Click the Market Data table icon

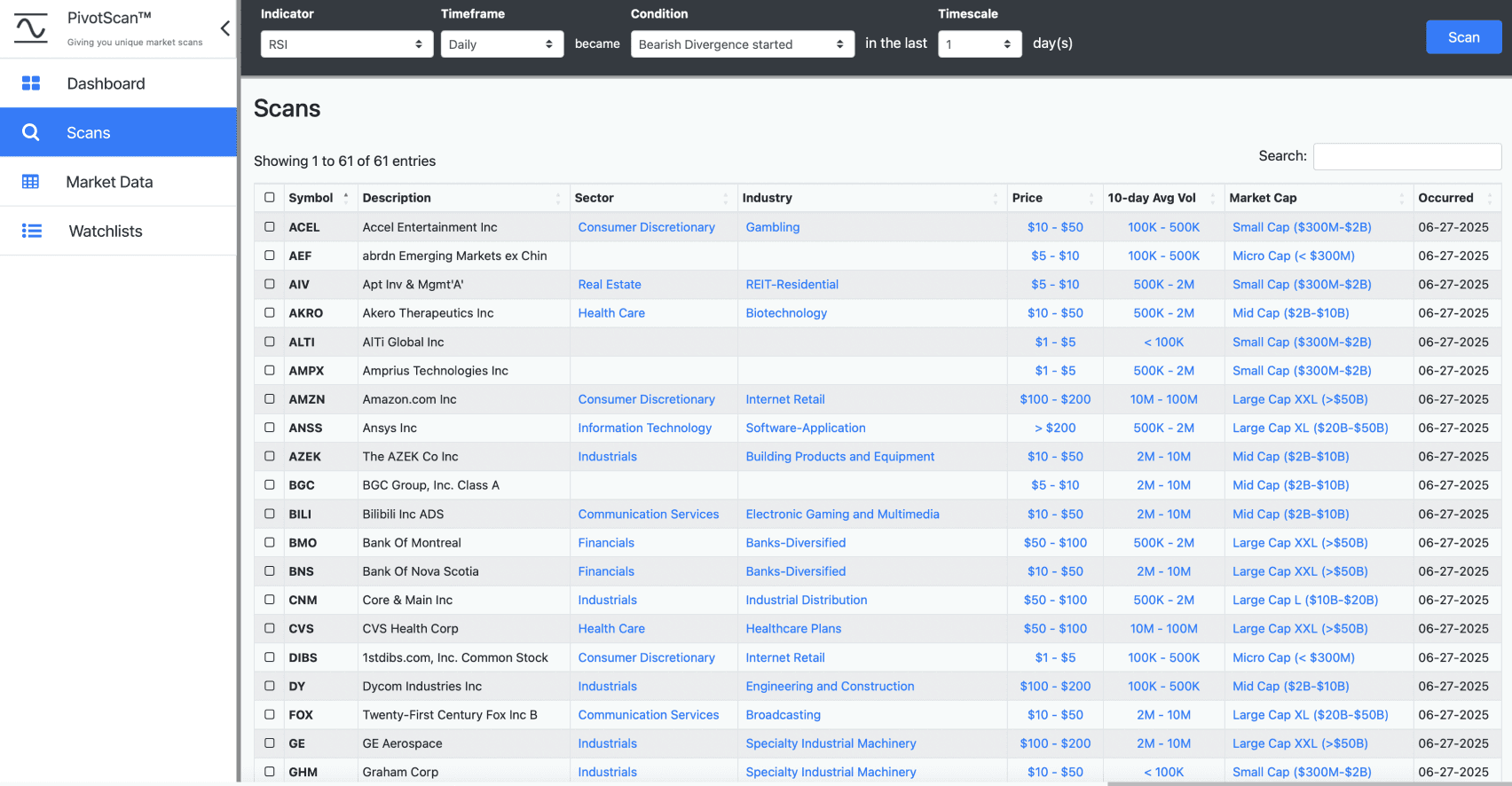31,182
